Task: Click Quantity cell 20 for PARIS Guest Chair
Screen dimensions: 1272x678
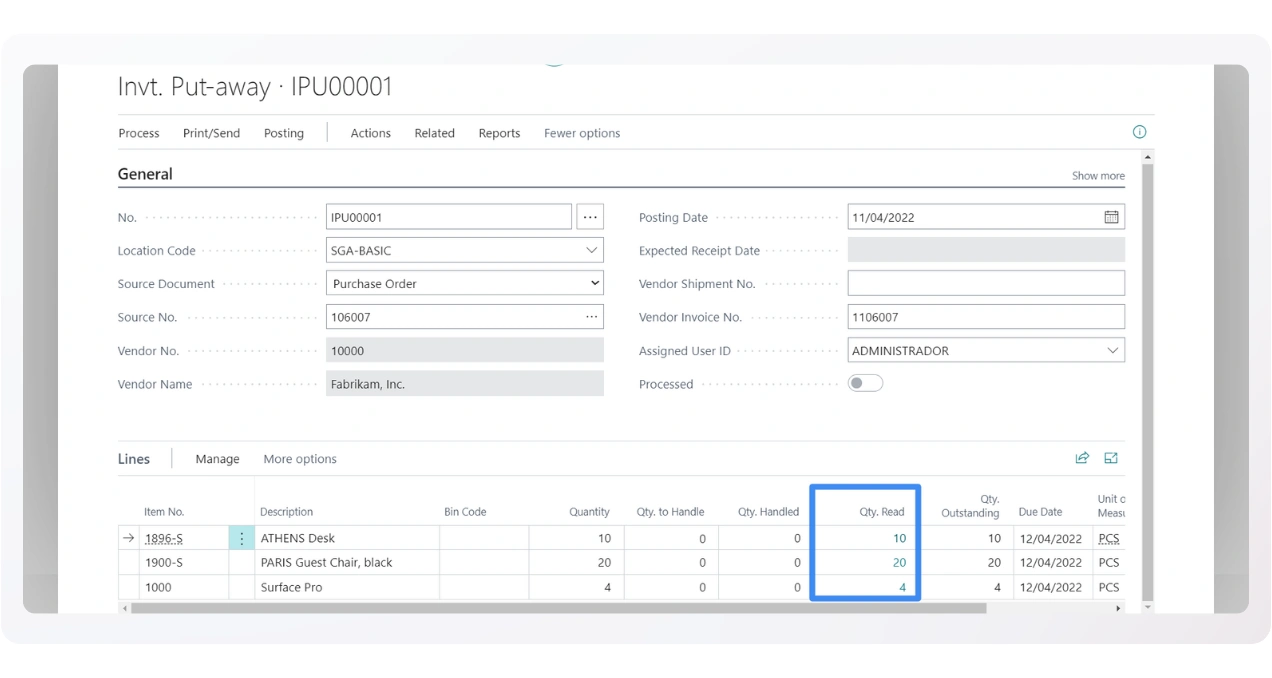Action: click(576, 562)
